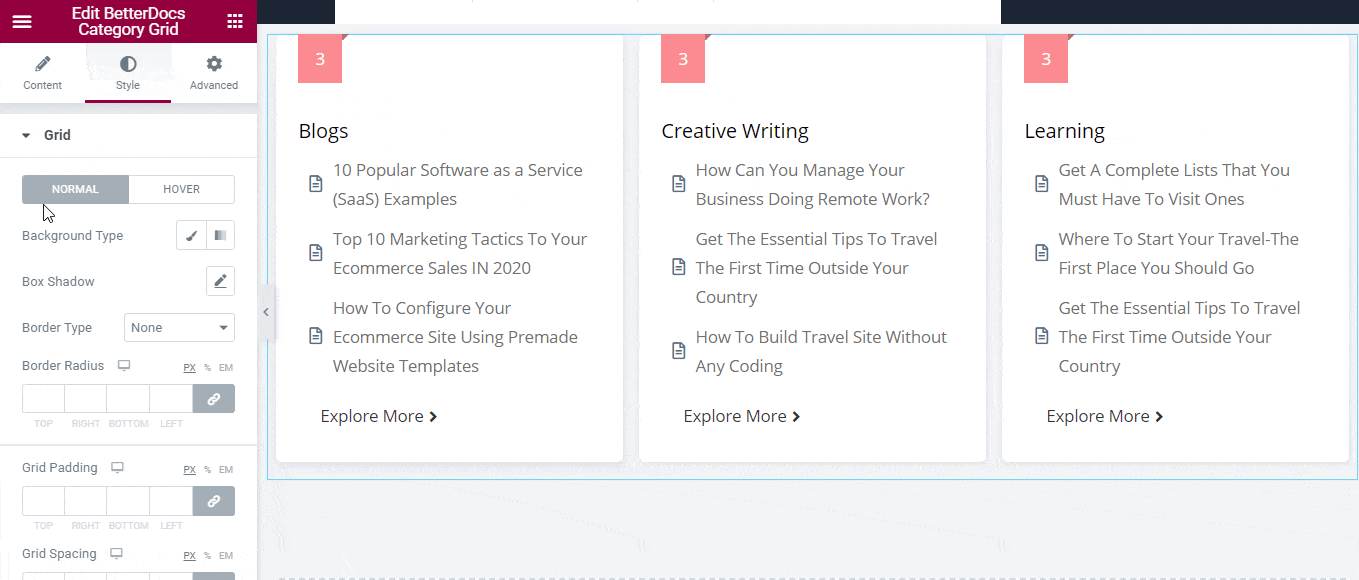Image resolution: width=1359 pixels, height=580 pixels.
Task: Select the Style tab
Action: tap(127, 70)
